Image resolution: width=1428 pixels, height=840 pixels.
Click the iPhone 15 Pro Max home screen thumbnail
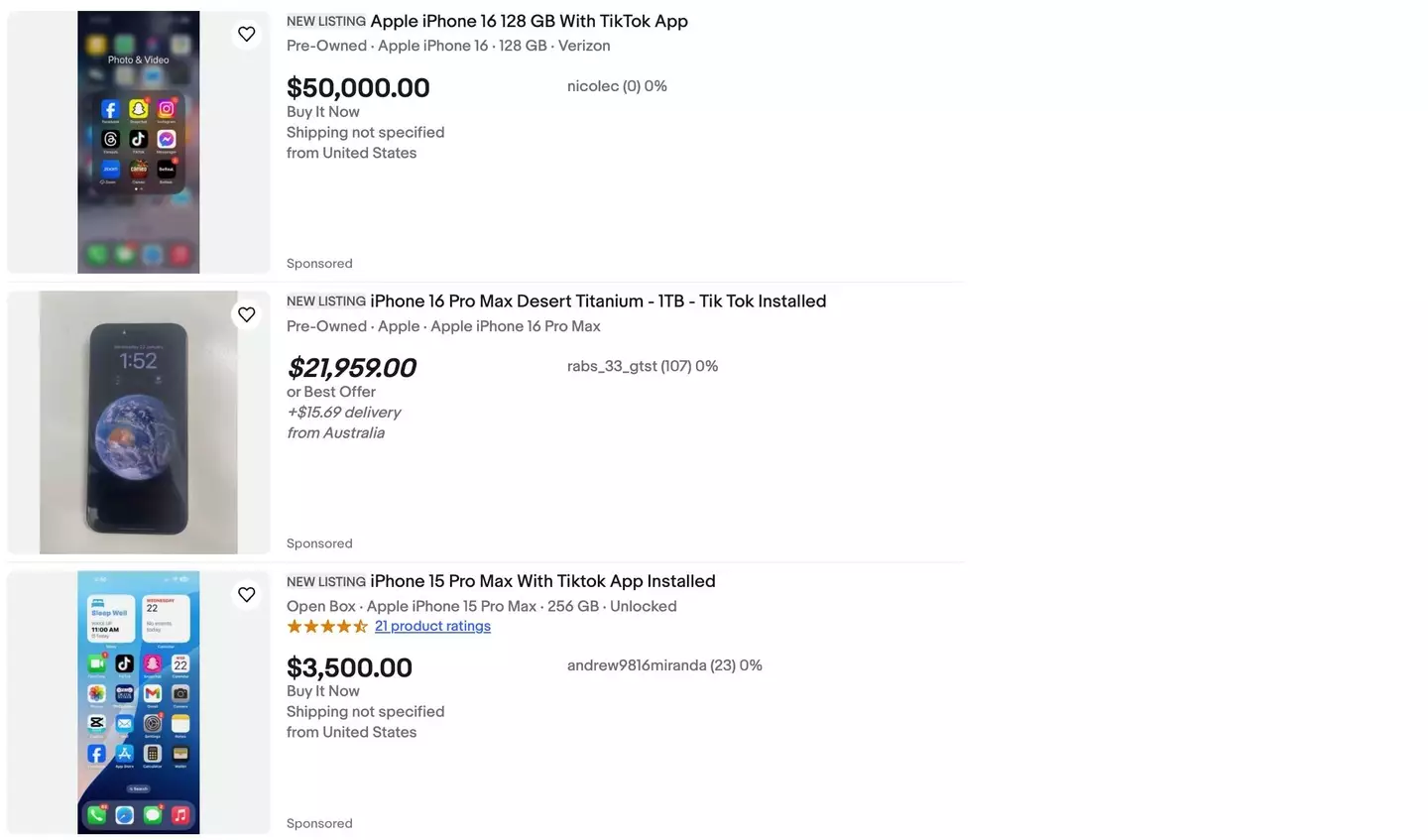click(139, 702)
